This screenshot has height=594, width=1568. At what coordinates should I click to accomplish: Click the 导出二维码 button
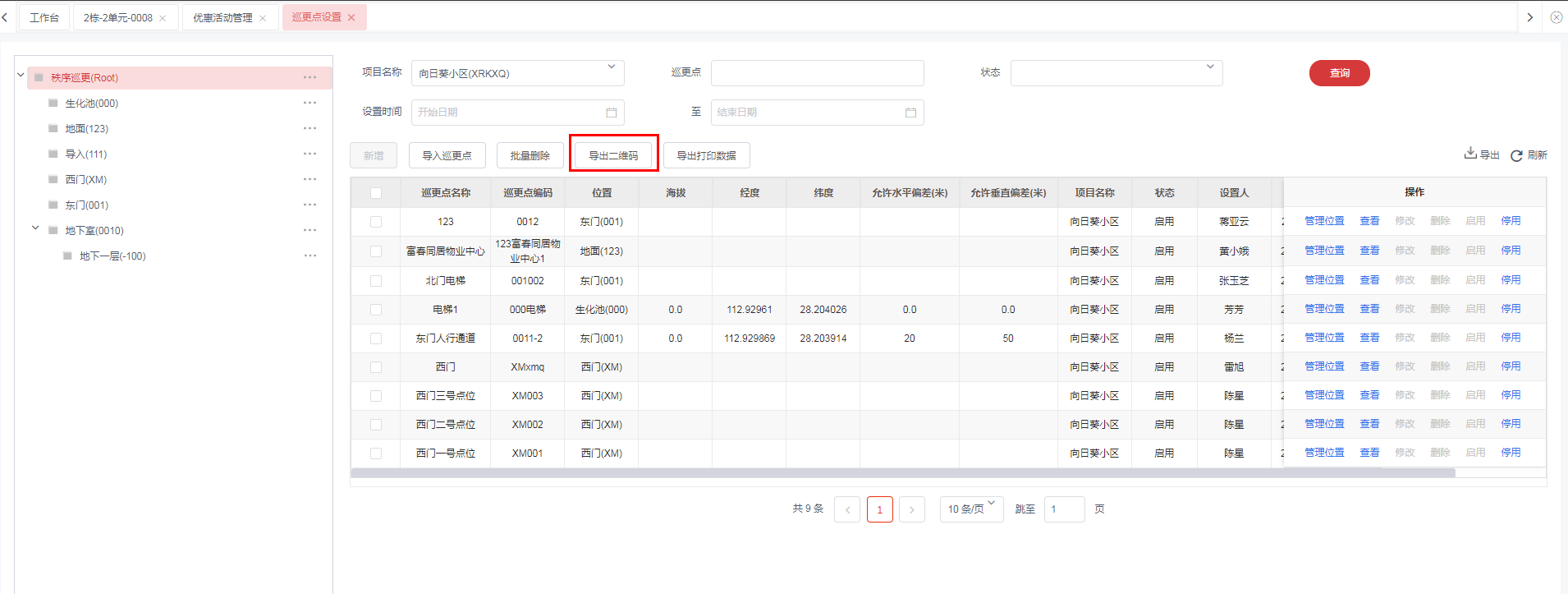613,155
